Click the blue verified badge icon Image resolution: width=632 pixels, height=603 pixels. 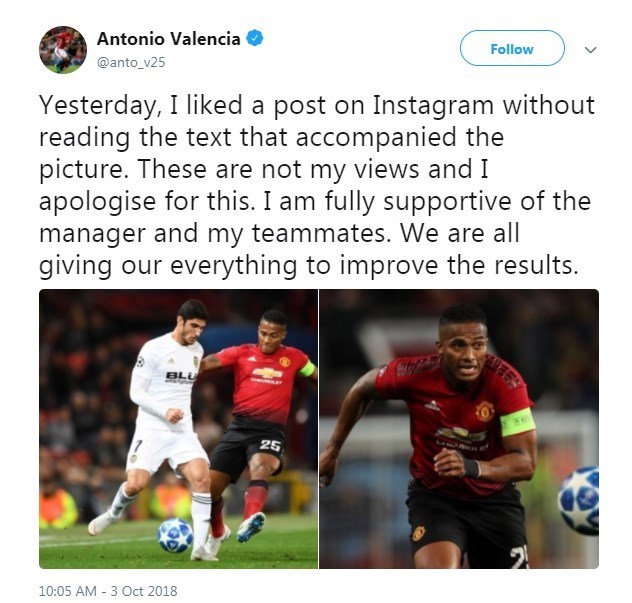tap(255, 38)
